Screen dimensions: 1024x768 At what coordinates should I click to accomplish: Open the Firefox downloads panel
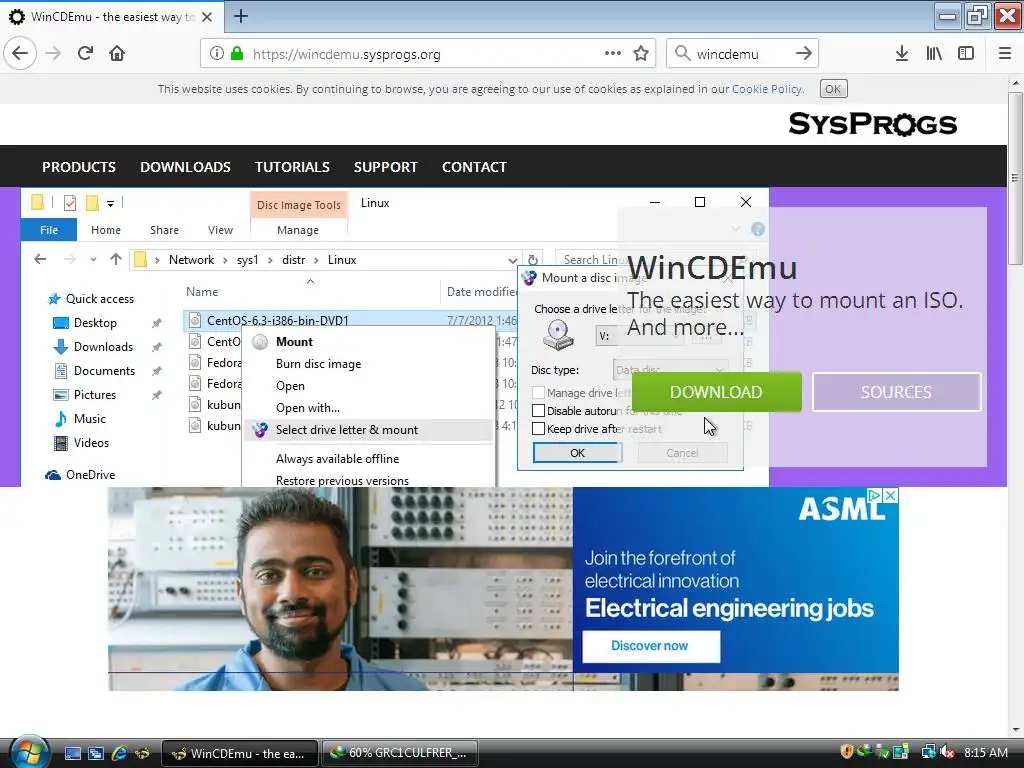point(902,53)
